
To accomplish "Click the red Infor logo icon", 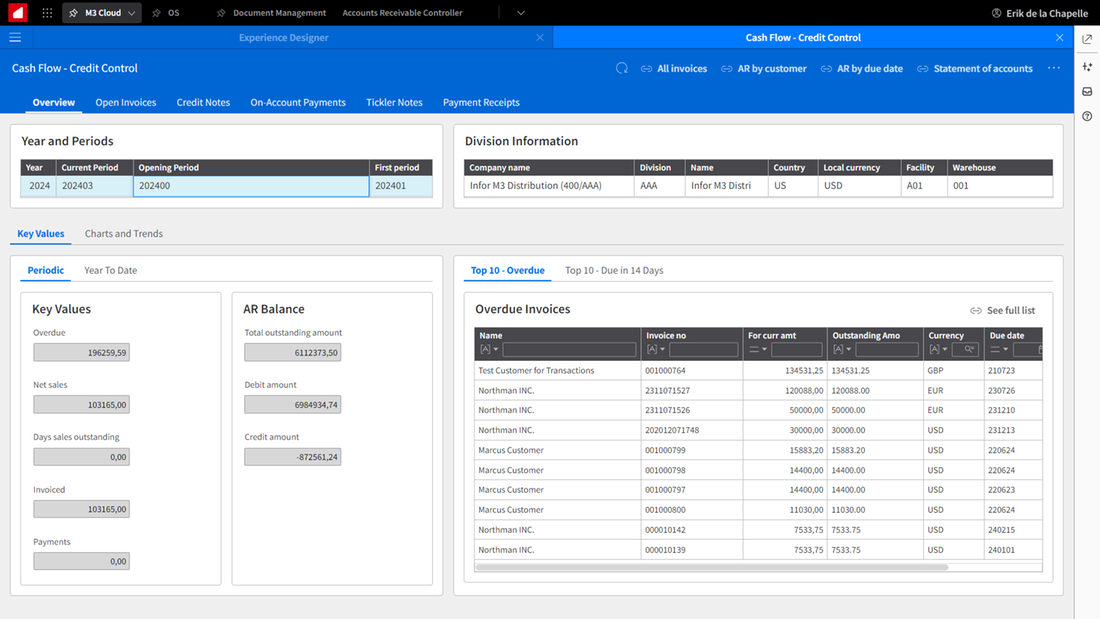I will (x=18, y=13).
